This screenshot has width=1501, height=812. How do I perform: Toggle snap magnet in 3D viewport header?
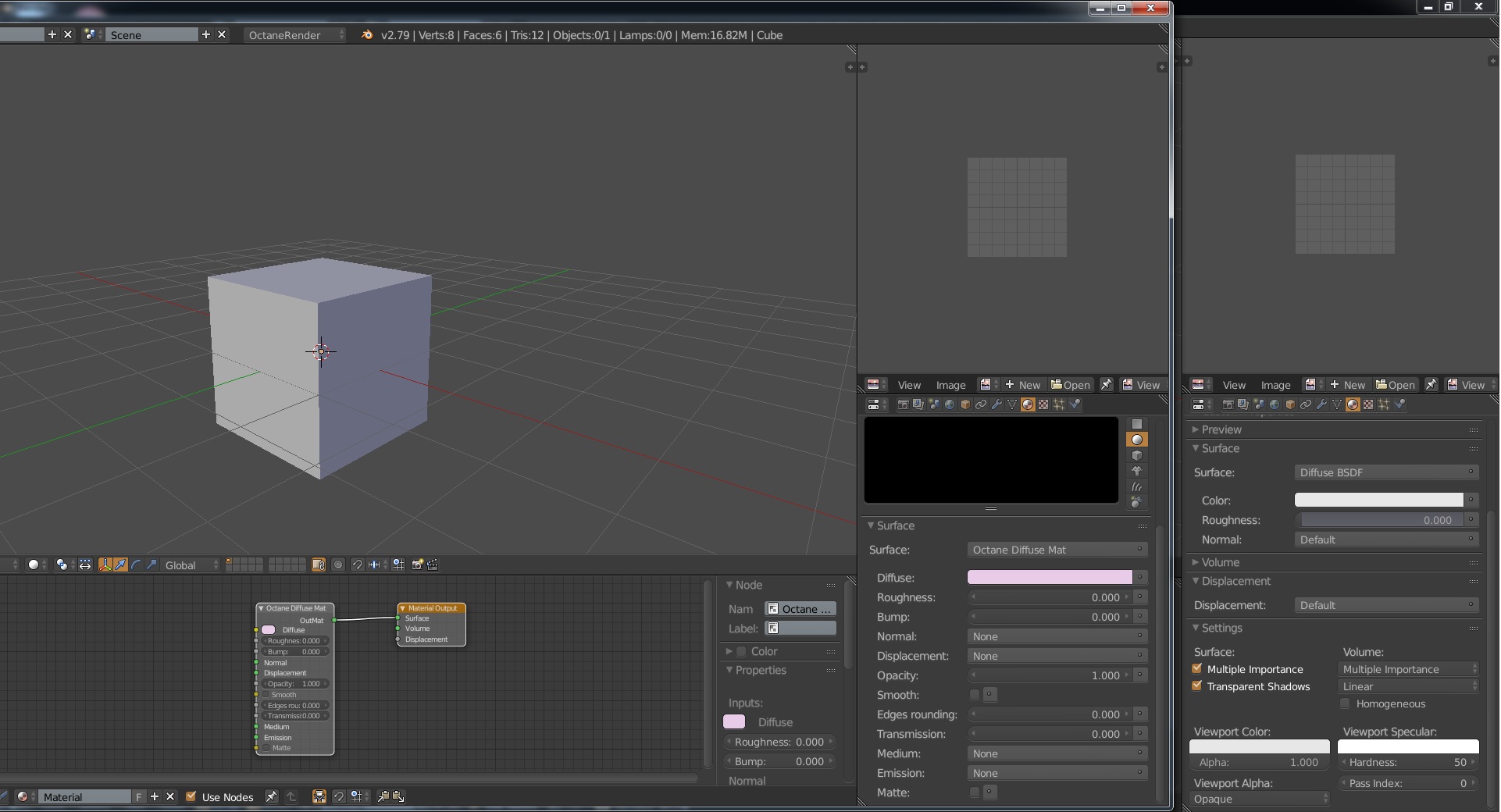[357, 564]
